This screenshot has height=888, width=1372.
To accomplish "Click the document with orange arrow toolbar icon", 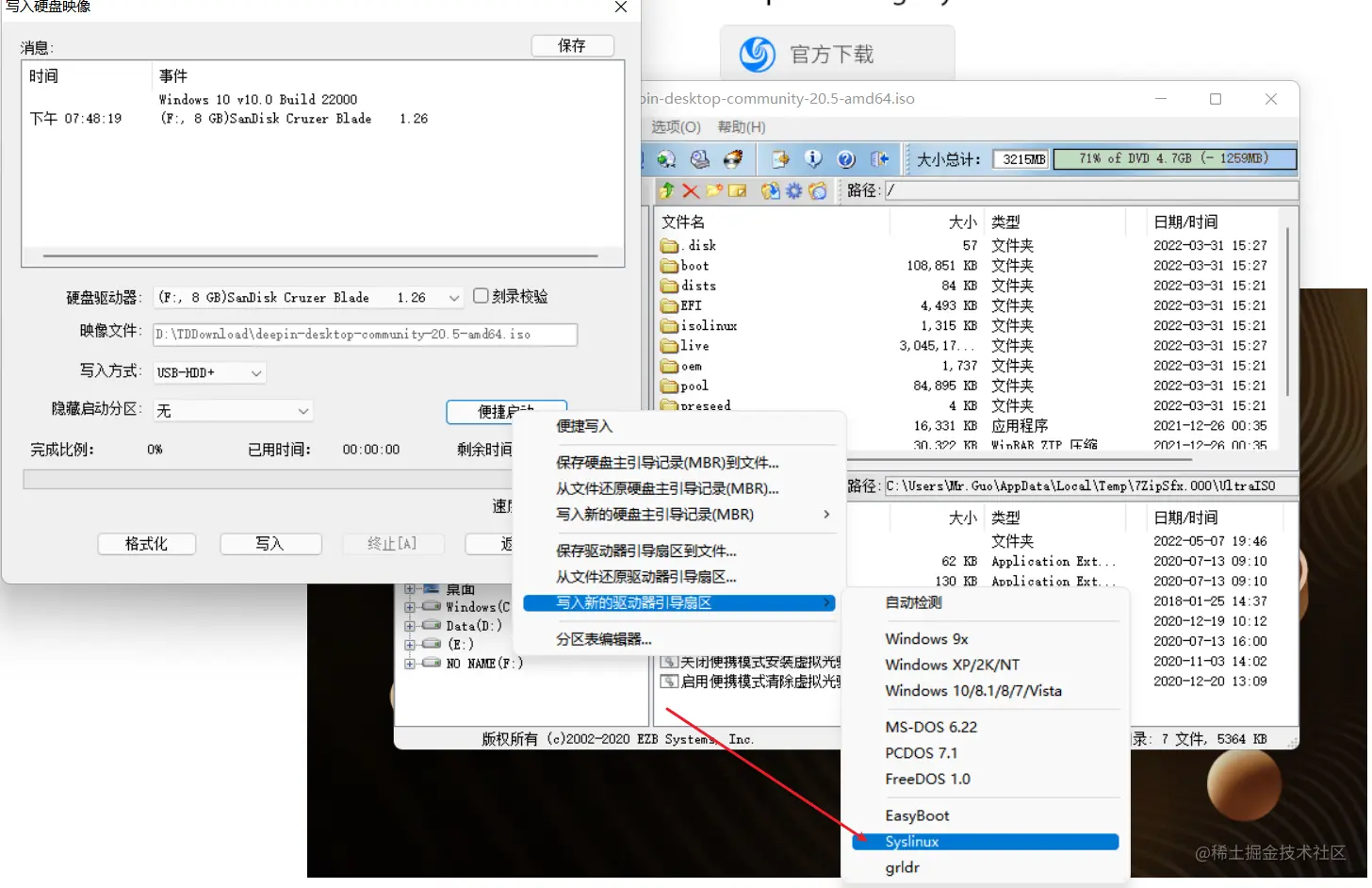I will [780, 159].
